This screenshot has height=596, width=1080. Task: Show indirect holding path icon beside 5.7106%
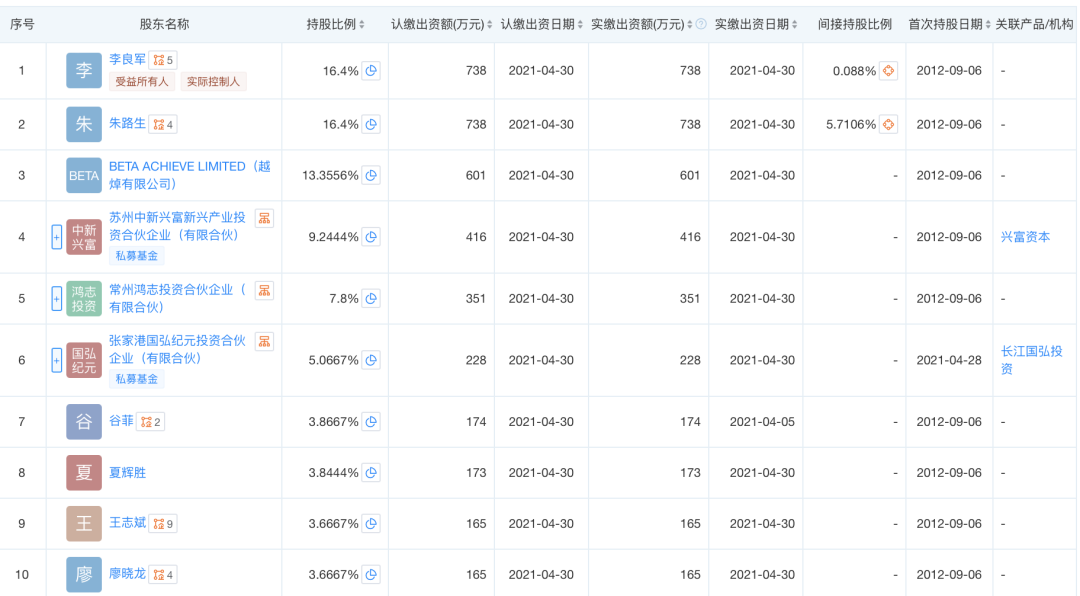[889, 125]
